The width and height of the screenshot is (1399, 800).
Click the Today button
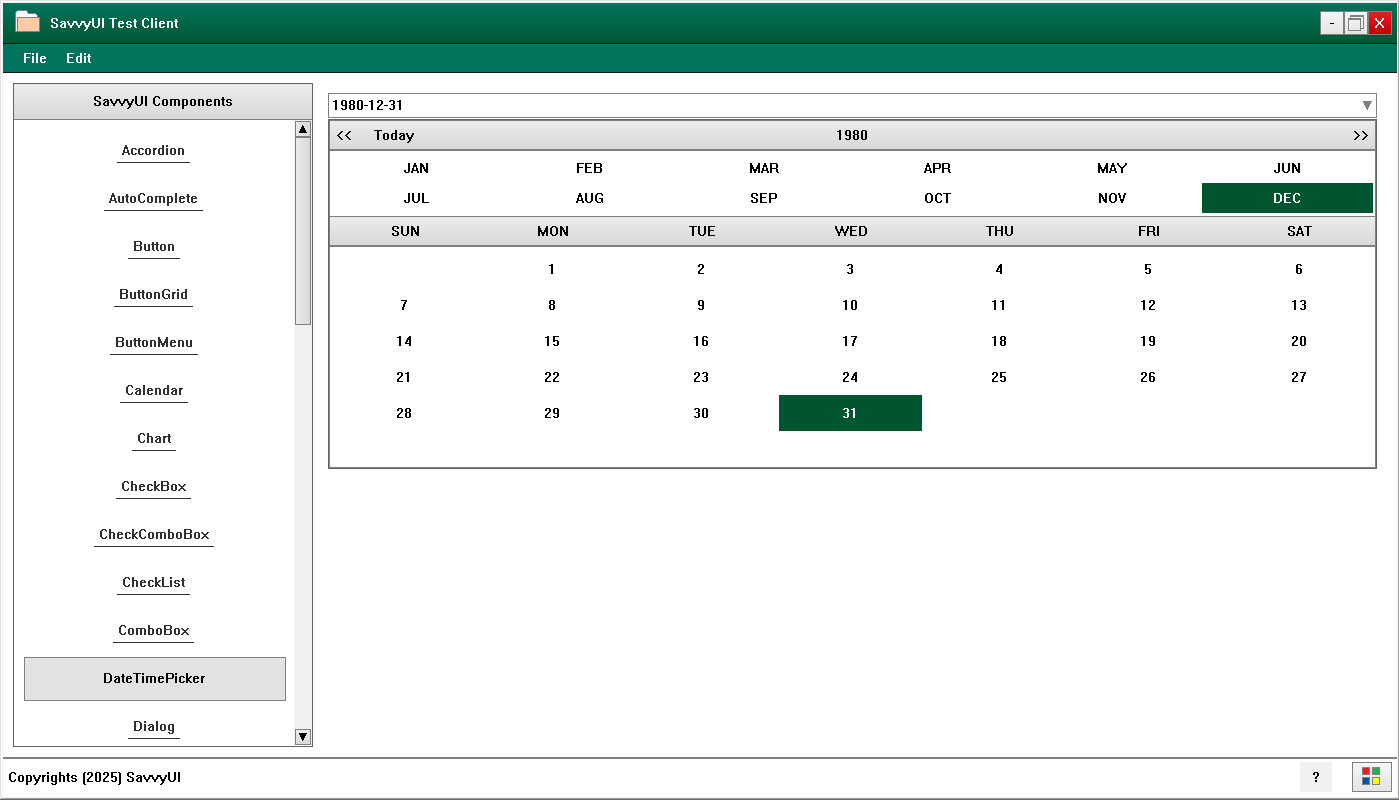point(393,135)
